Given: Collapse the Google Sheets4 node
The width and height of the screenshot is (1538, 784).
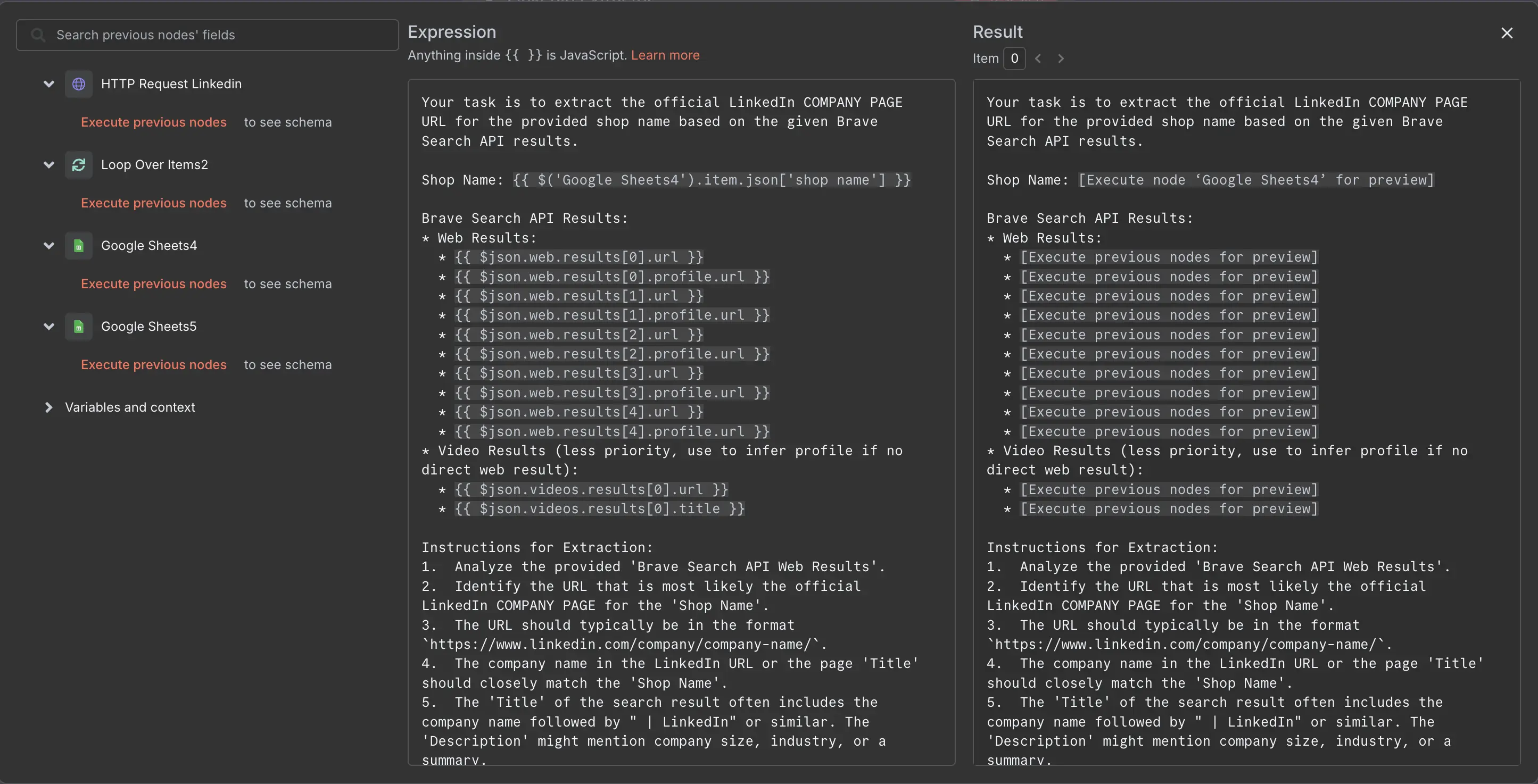Looking at the screenshot, I should click(49, 245).
